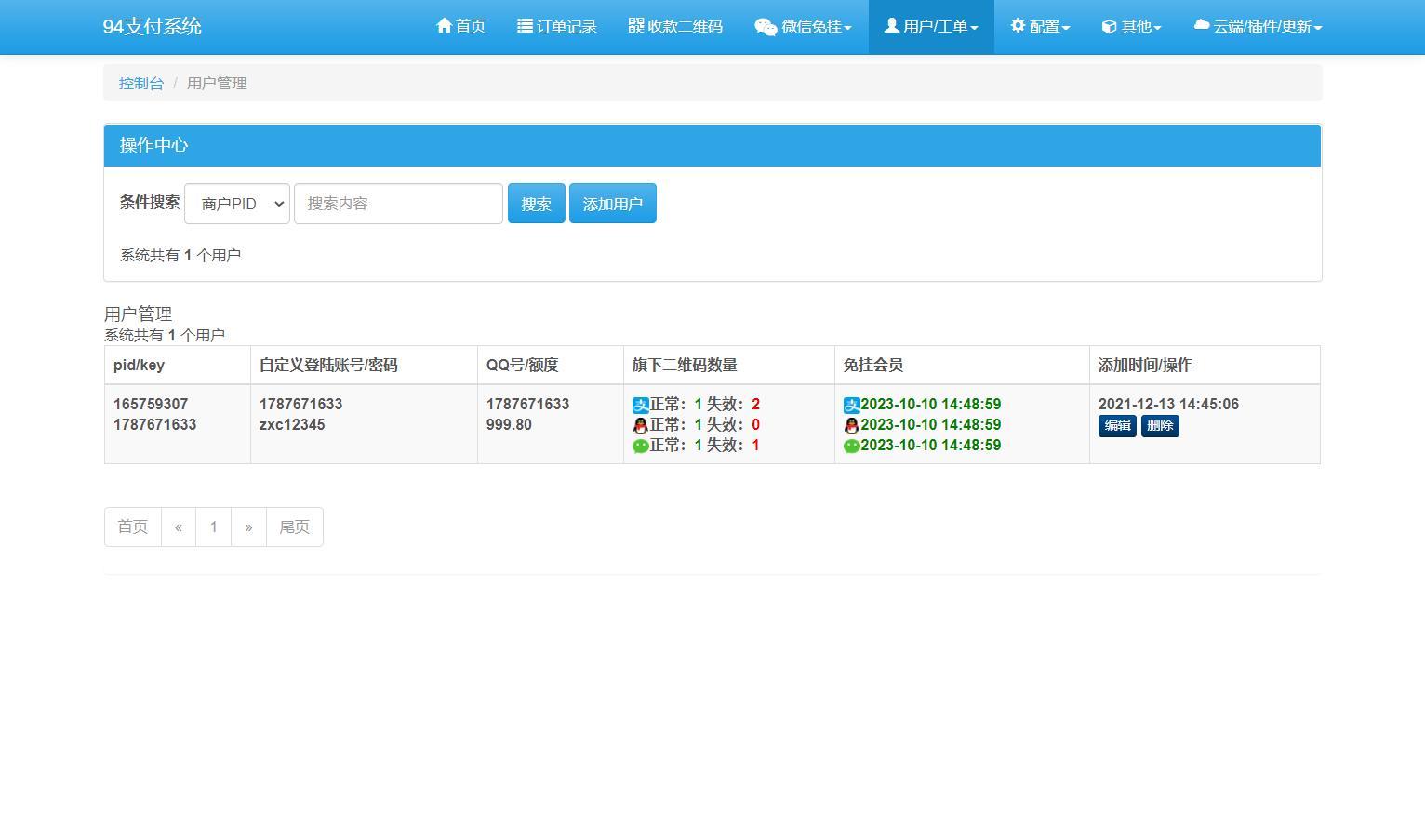Open the 商户PID search type dropdown
1425x840 pixels.
click(236, 203)
